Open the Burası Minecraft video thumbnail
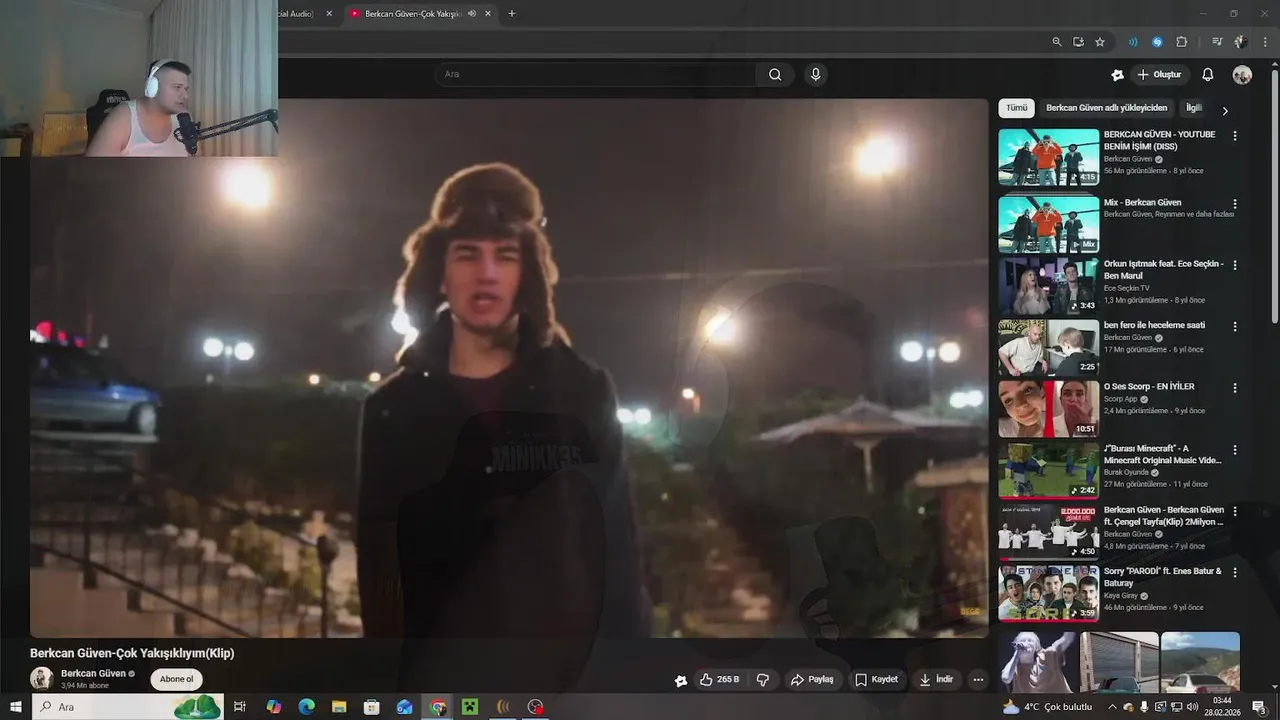This screenshot has width=1280, height=720. pyautogui.click(x=1048, y=471)
